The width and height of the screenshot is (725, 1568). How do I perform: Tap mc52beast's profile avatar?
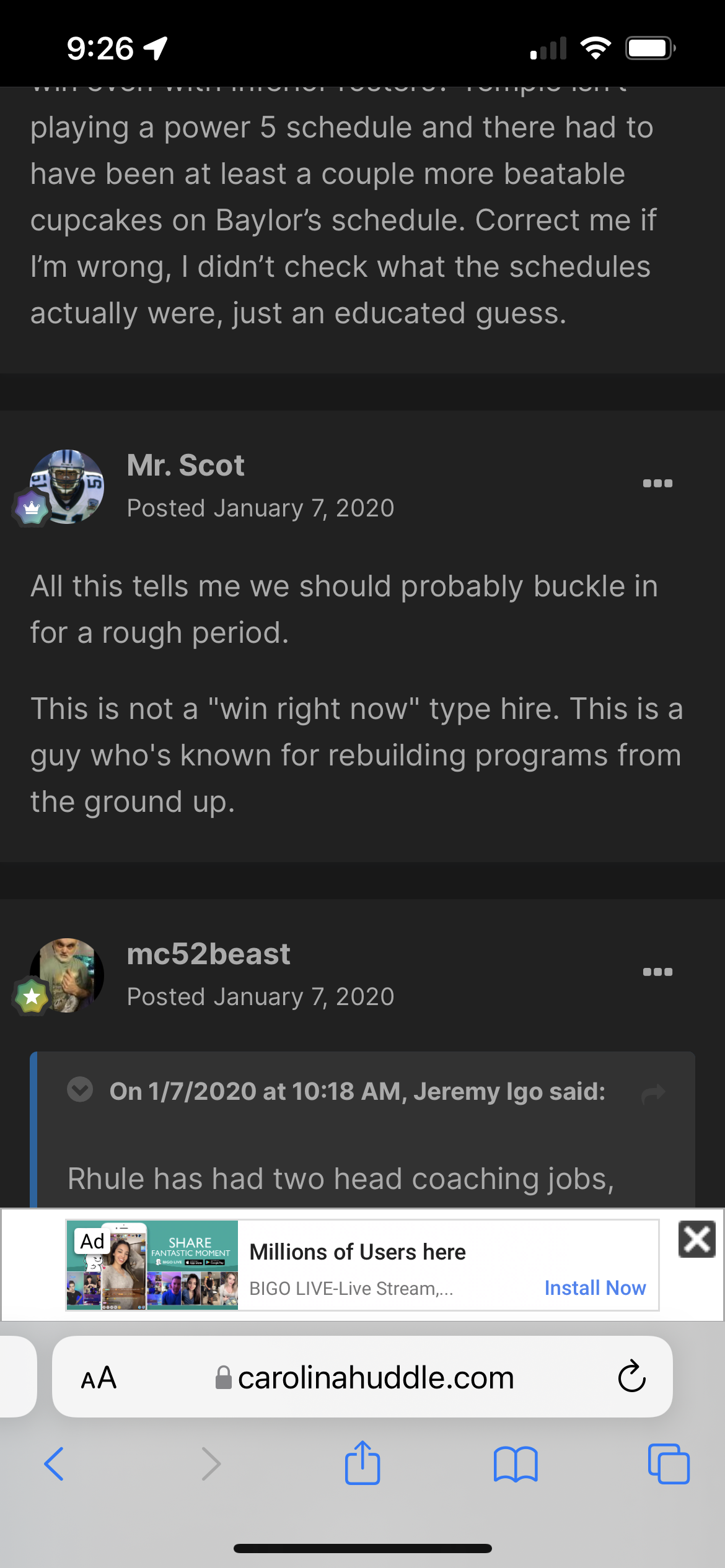(x=67, y=975)
